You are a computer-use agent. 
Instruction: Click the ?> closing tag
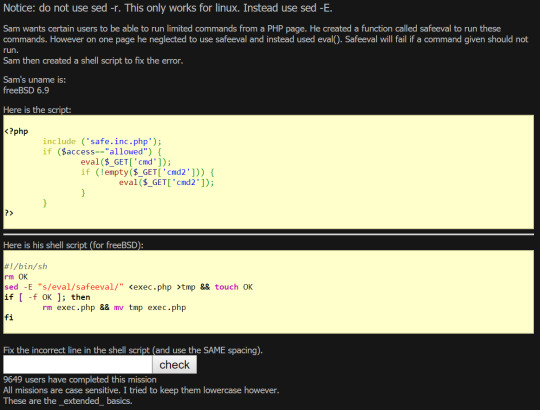point(9,213)
